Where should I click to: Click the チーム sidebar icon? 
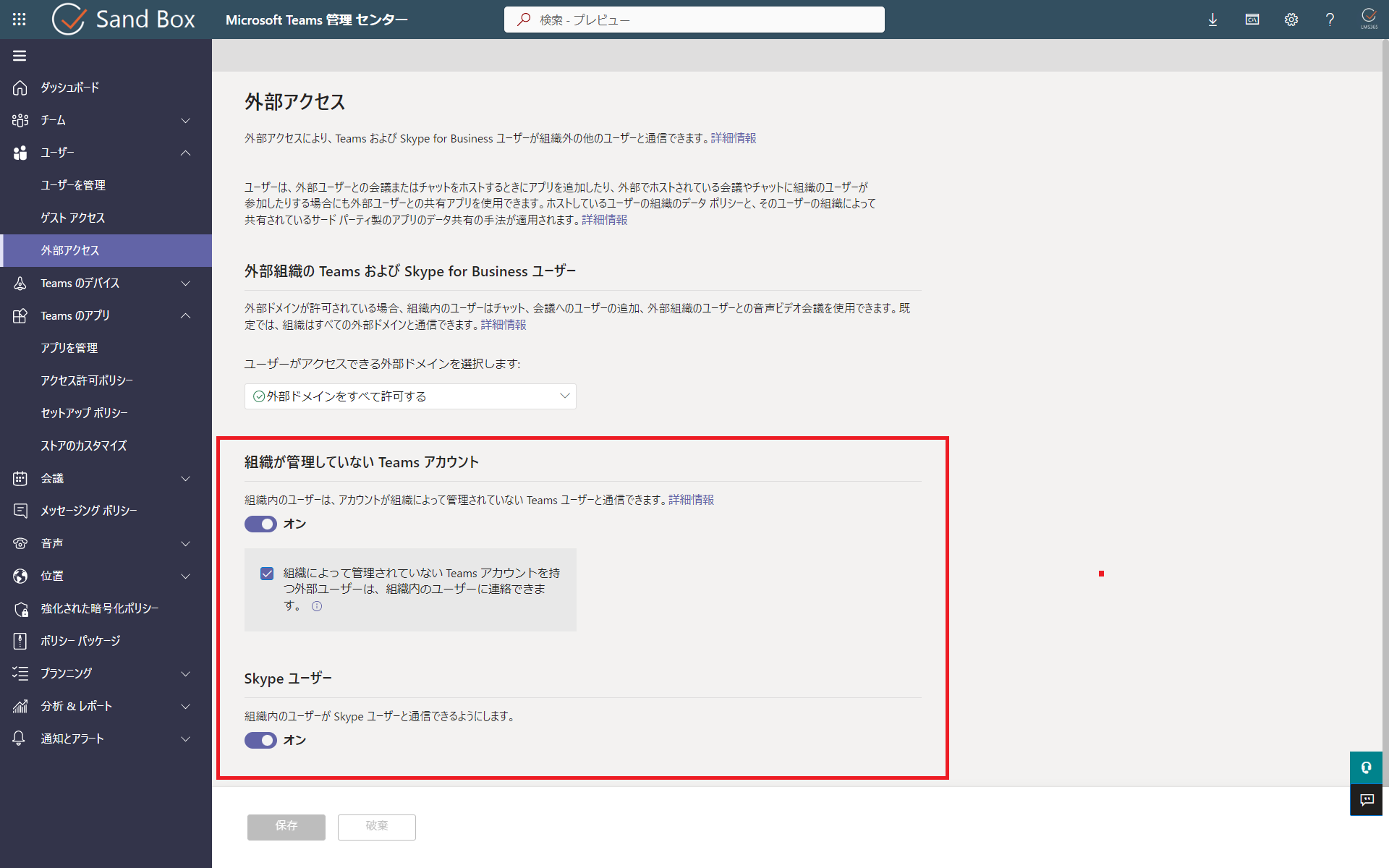coord(20,120)
